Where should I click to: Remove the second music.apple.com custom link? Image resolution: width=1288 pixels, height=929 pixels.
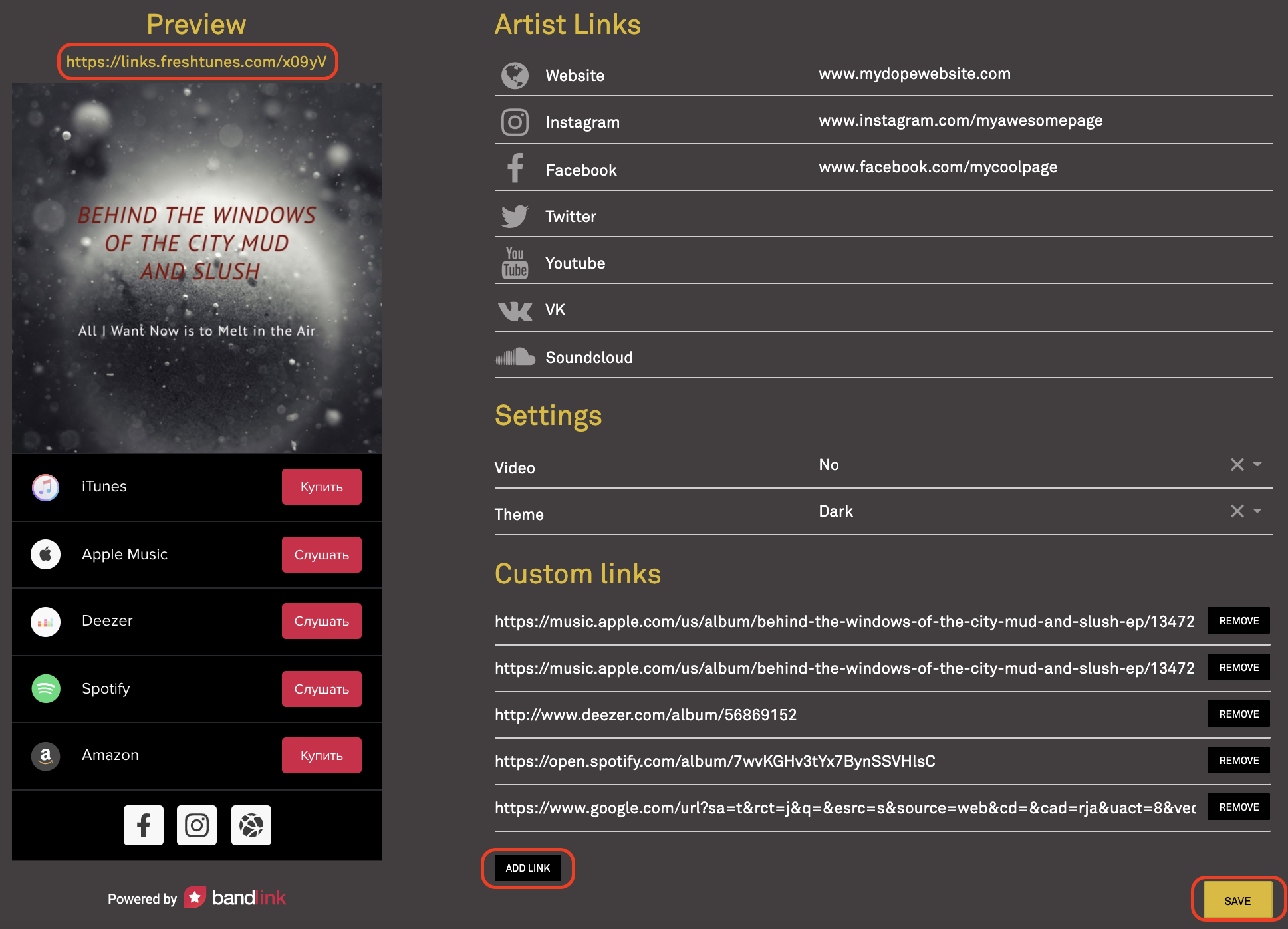(1239, 667)
